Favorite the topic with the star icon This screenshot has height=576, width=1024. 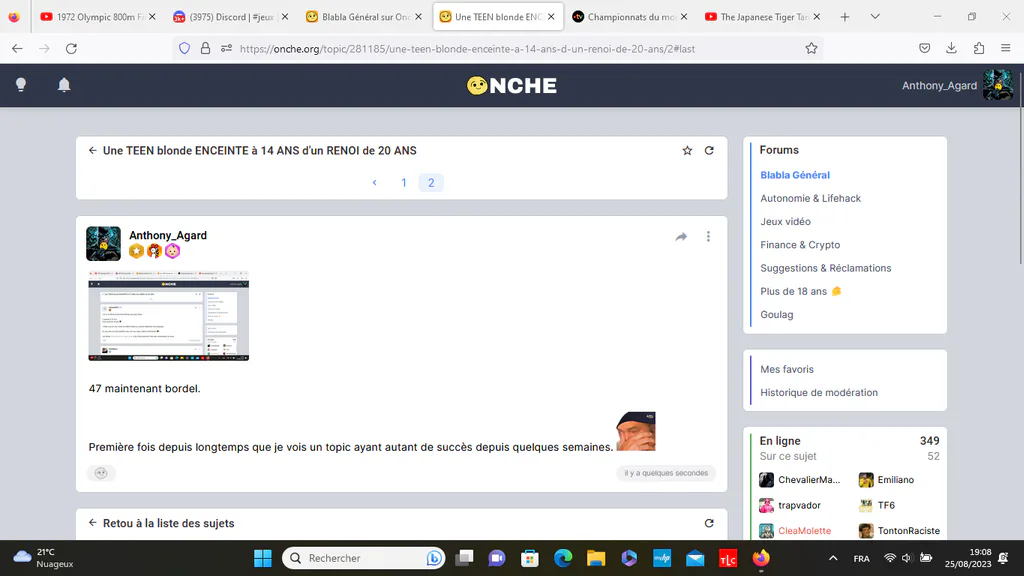point(687,151)
